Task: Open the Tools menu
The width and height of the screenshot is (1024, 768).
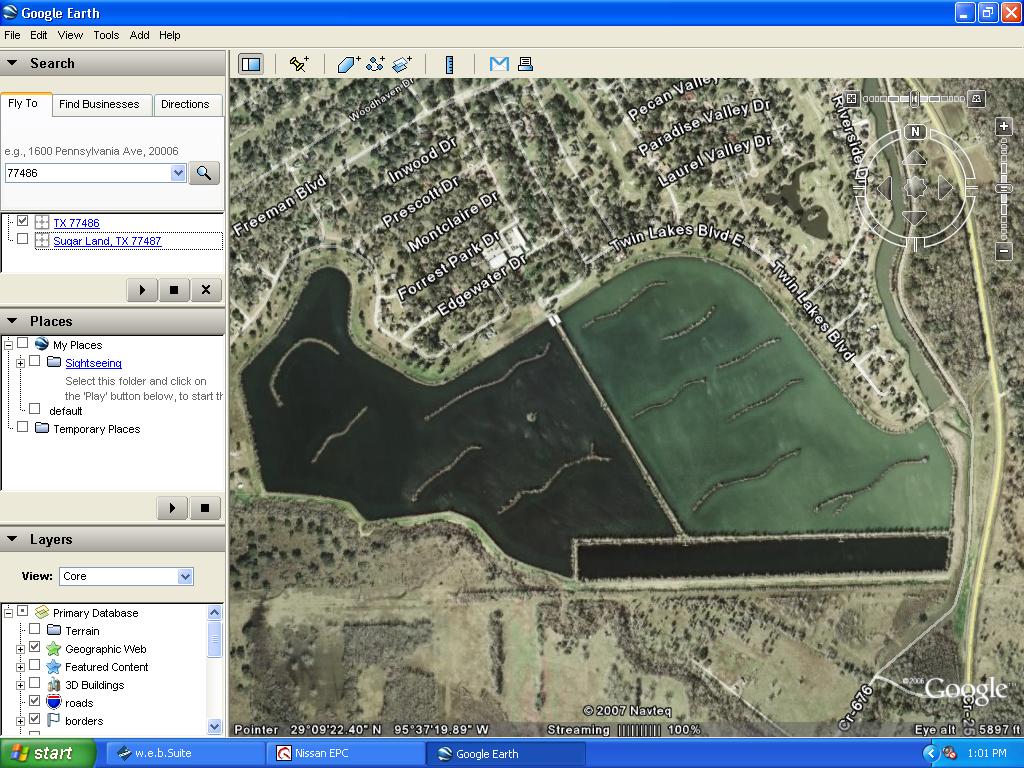Action: (x=106, y=35)
